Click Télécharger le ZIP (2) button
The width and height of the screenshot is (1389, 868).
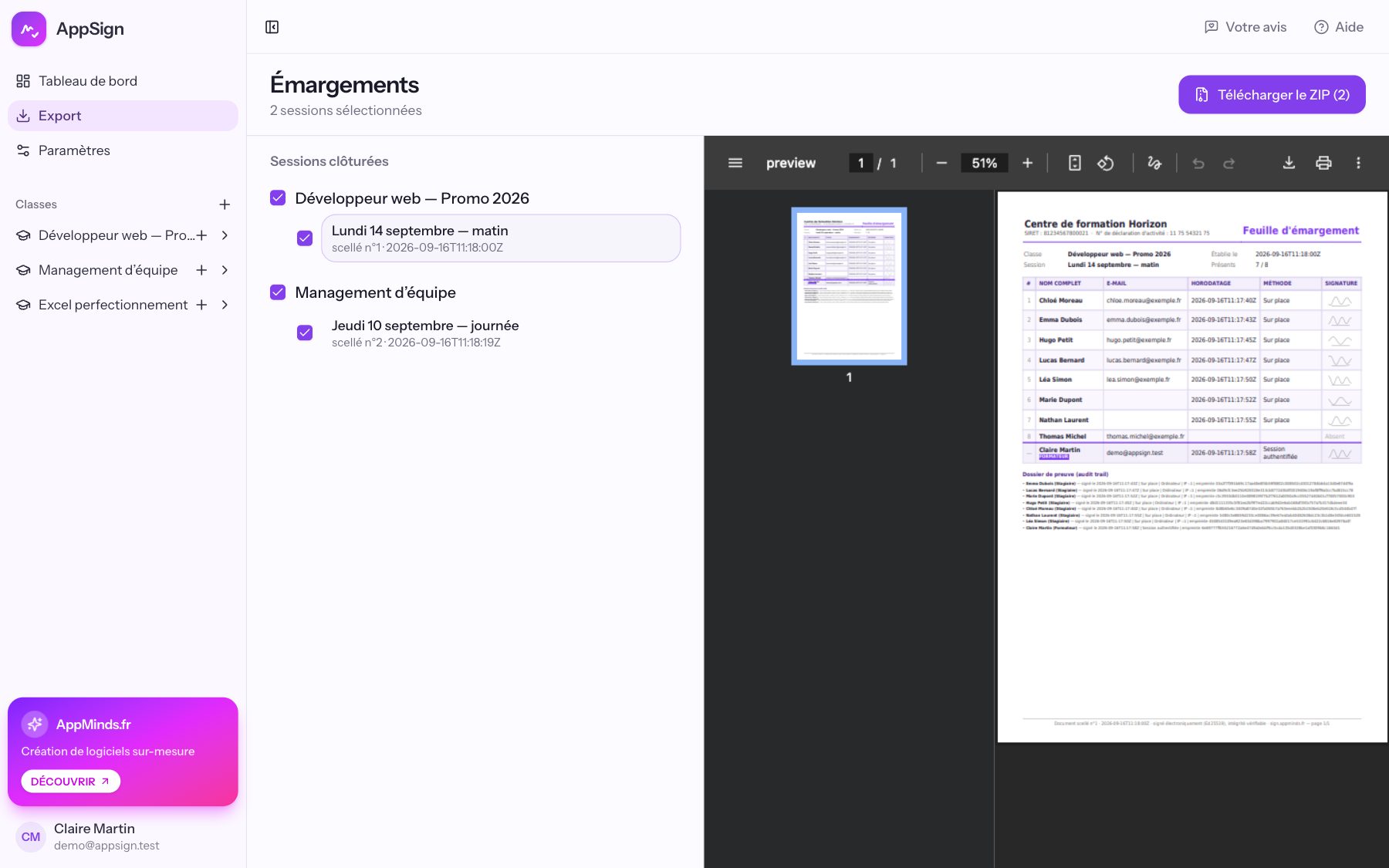click(x=1272, y=95)
